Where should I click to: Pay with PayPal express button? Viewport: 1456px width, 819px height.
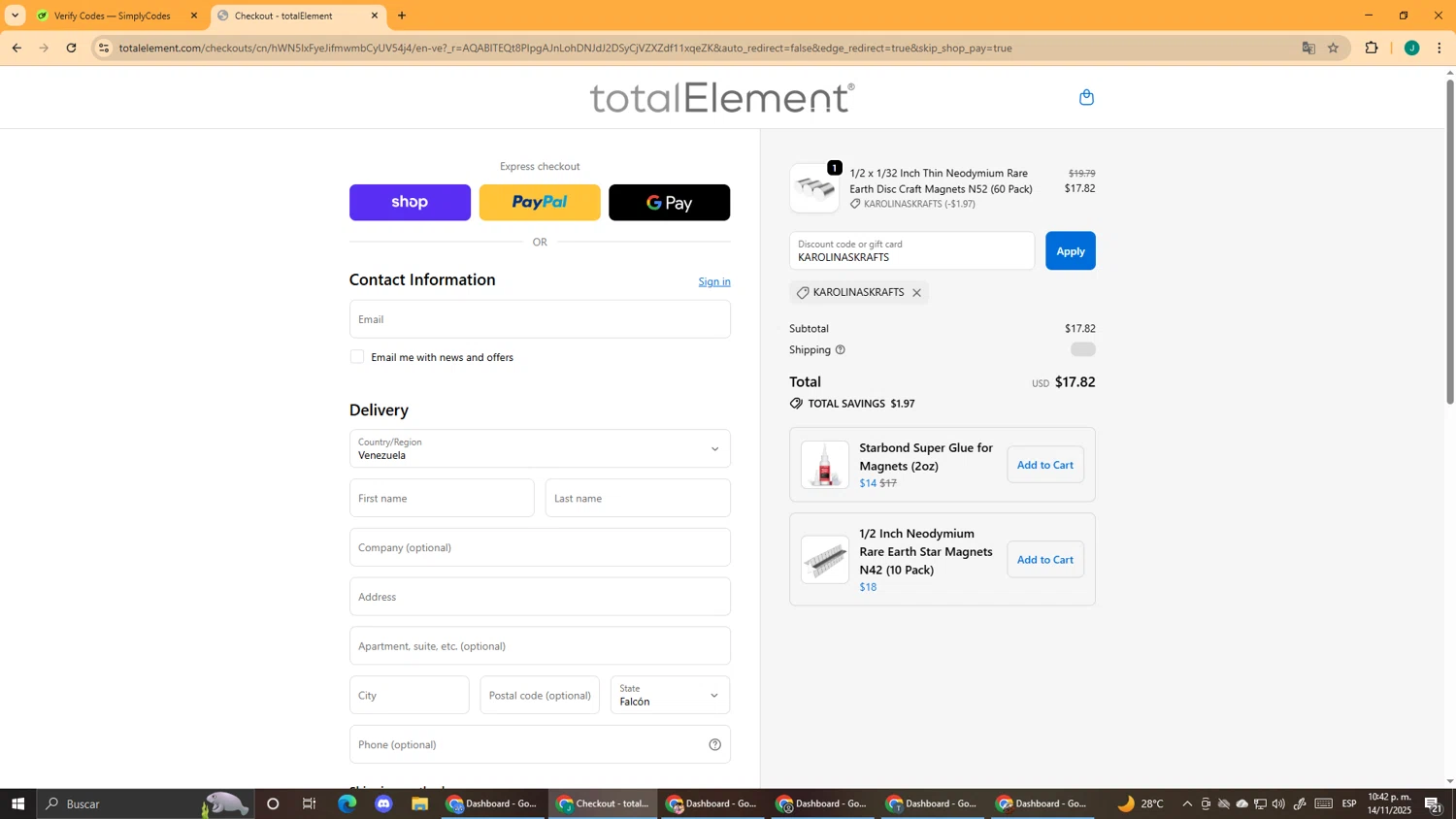pyautogui.click(x=540, y=203)
